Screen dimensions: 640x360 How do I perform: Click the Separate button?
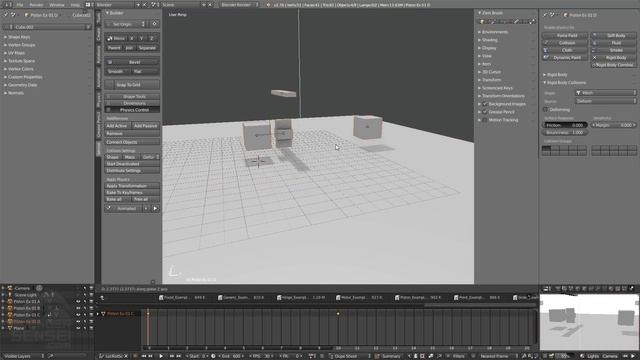tap(147, 48)
